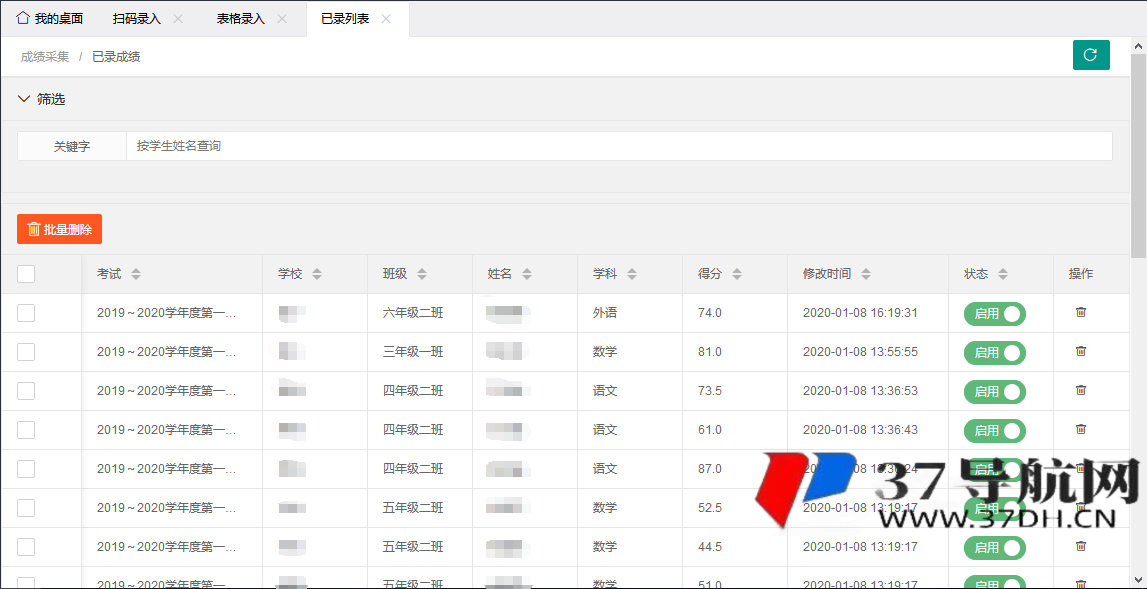Check the select-all header checkbox

click(x=26, y=274)
